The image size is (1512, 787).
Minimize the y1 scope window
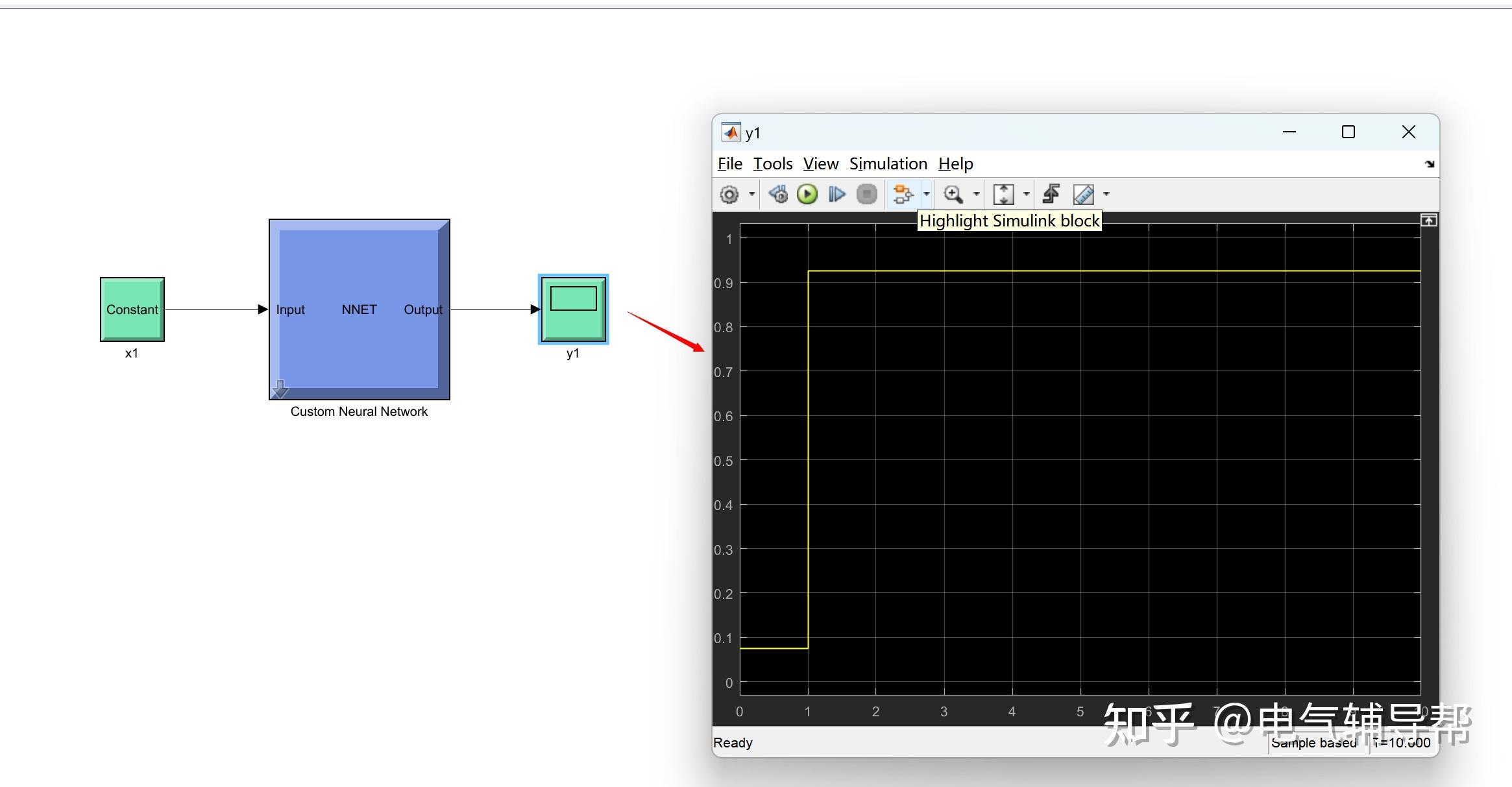(1289, 132)
